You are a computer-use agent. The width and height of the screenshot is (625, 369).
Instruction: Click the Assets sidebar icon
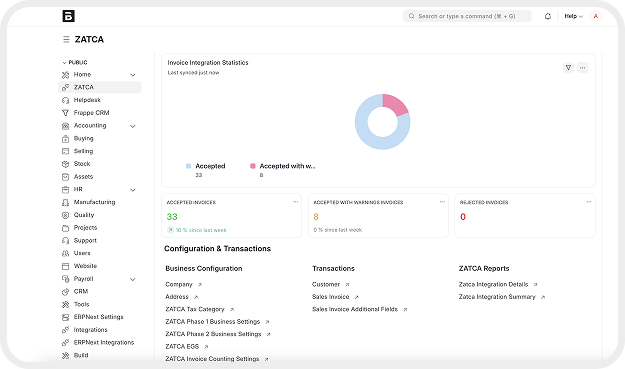(x=65, y=177)
